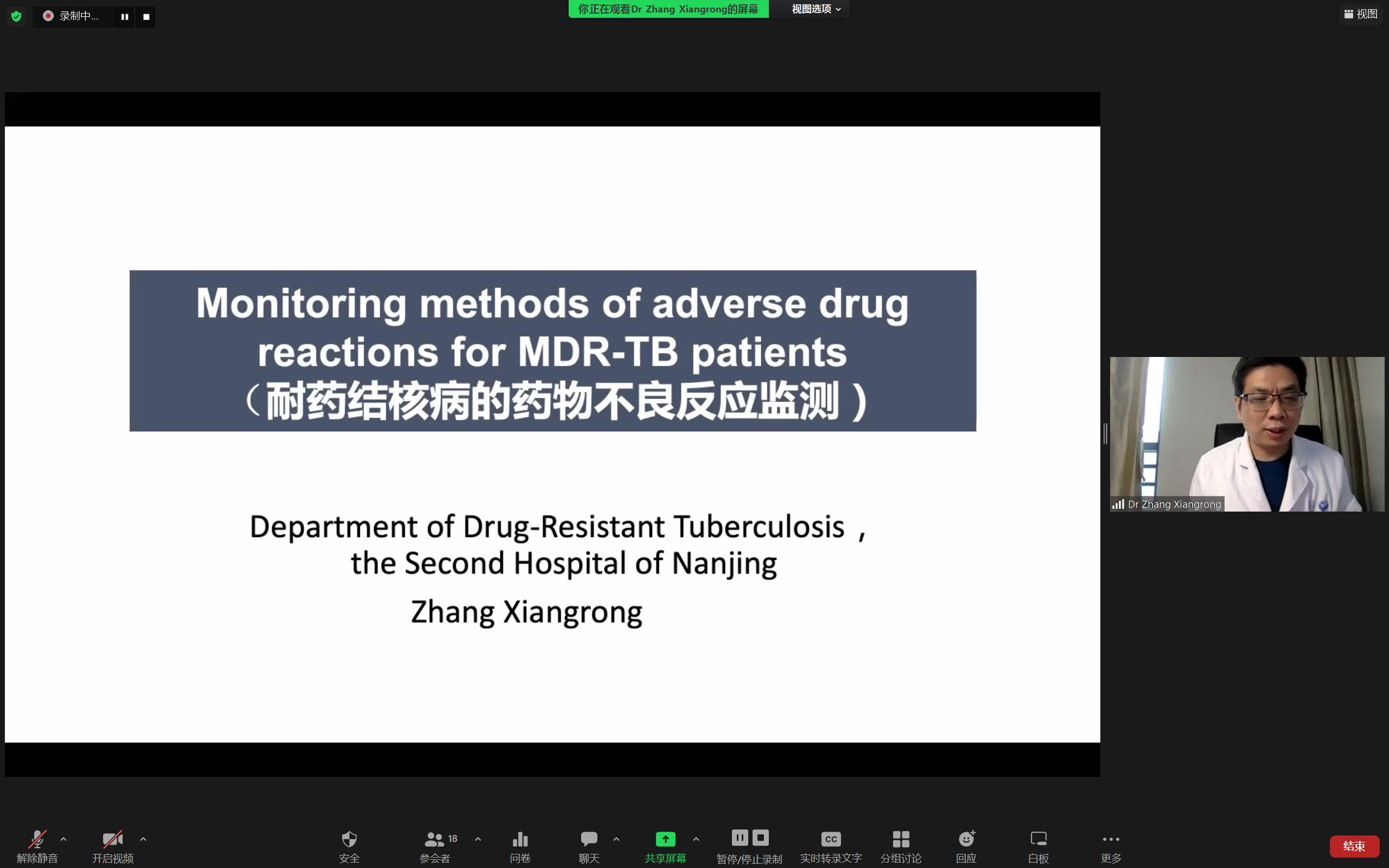Click the 录制中 recording status label
This screenshot has height=868, width=1389.
click(x=79, y=16)
